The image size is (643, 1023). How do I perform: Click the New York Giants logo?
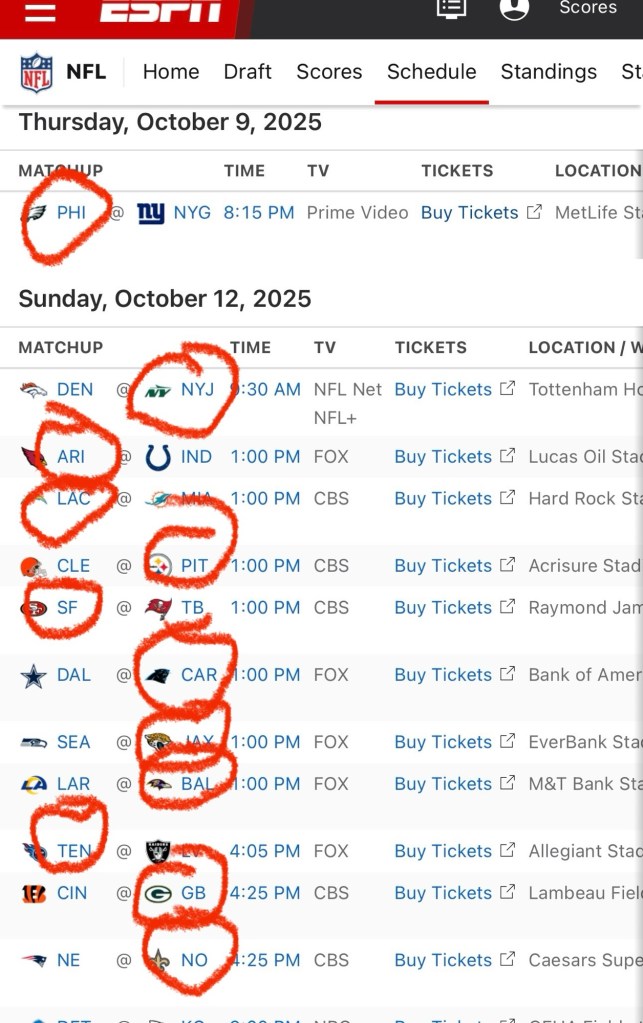(150, 212)
